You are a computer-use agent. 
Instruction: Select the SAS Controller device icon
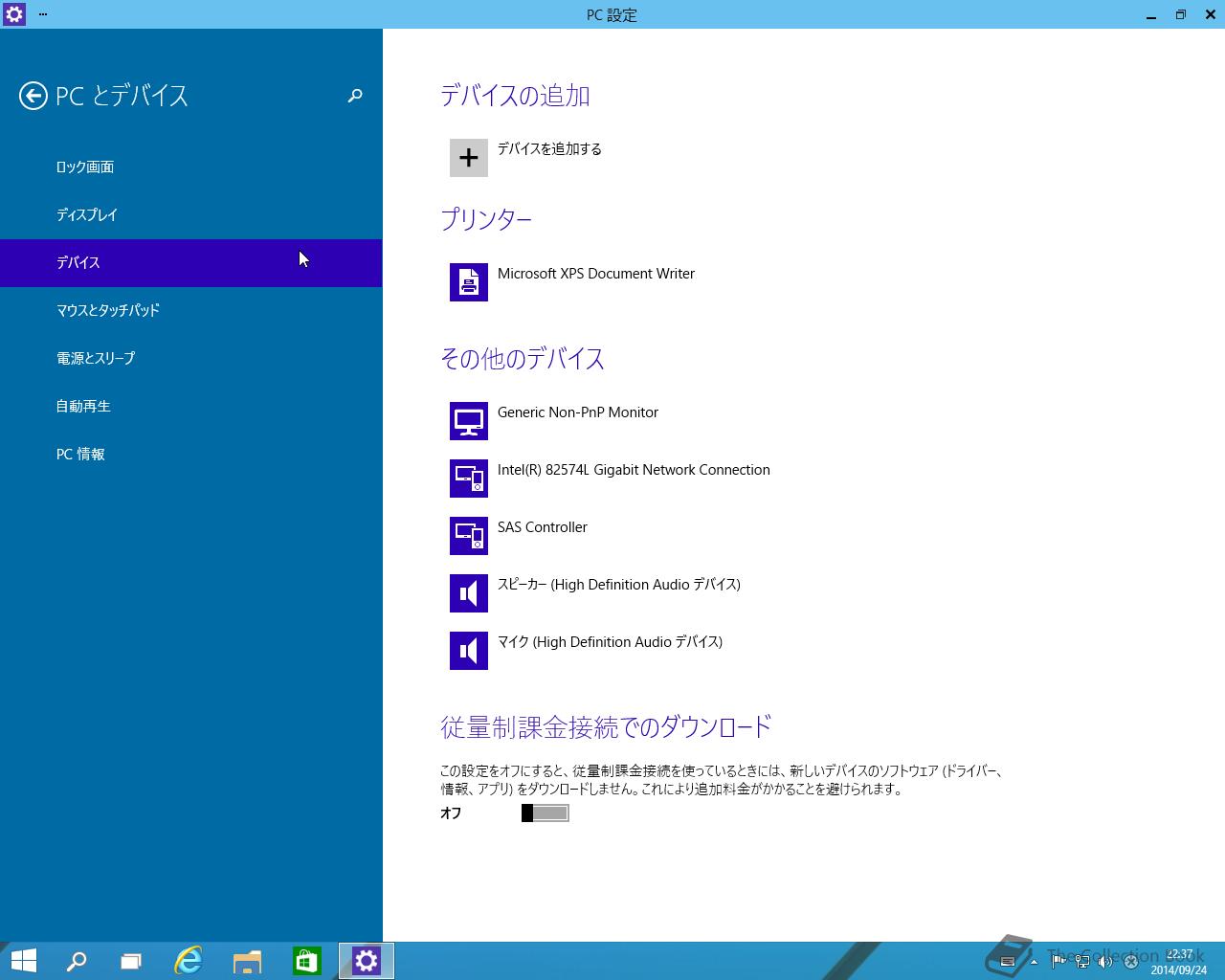(x=469, y=536)
